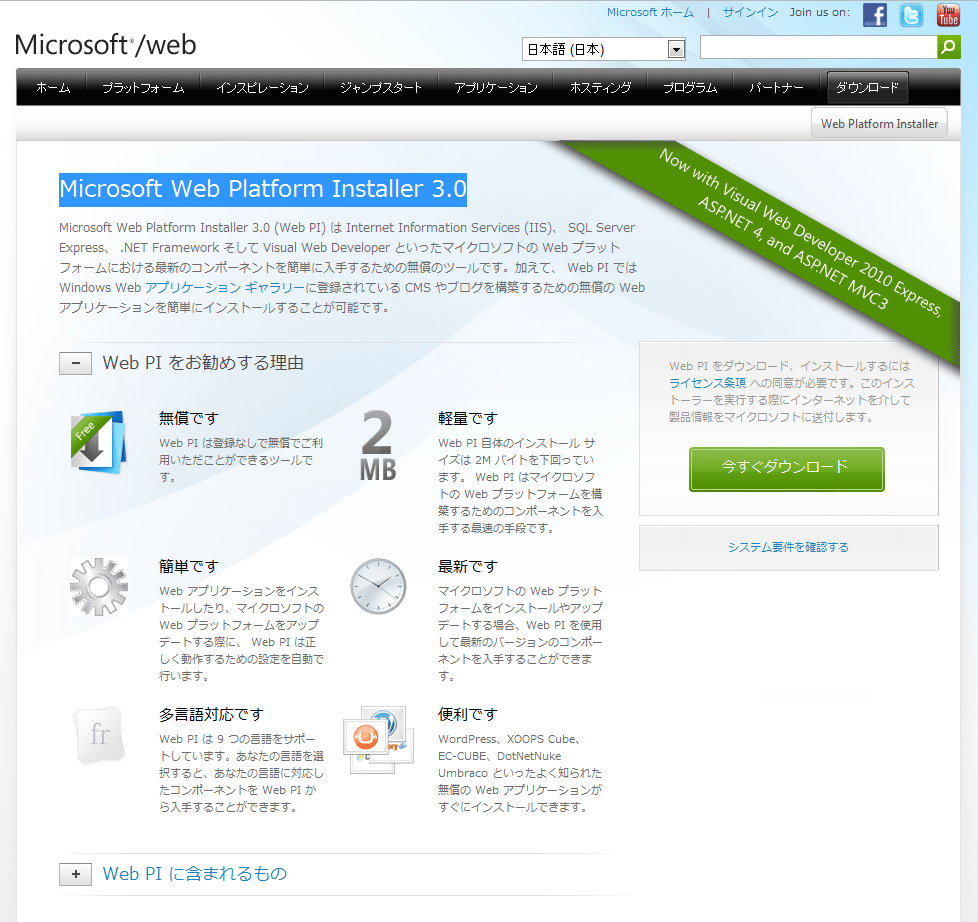Click the 無償です heading
Image resolution: width=978 pixels, height=922 pixels.
[189, 419]
